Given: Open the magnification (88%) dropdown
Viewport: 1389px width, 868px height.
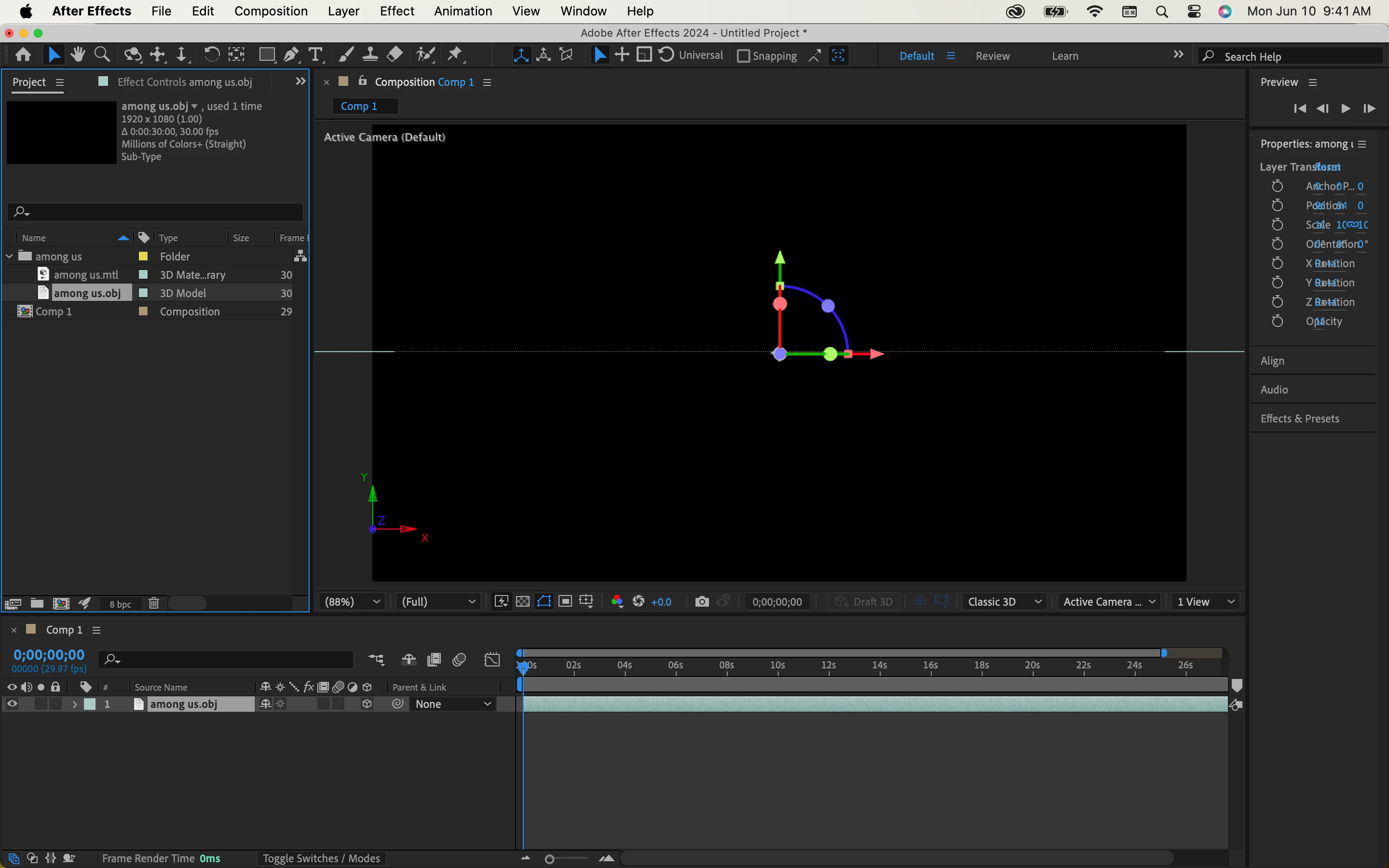Looking at the screenshot, I should [x=352, y=602].
